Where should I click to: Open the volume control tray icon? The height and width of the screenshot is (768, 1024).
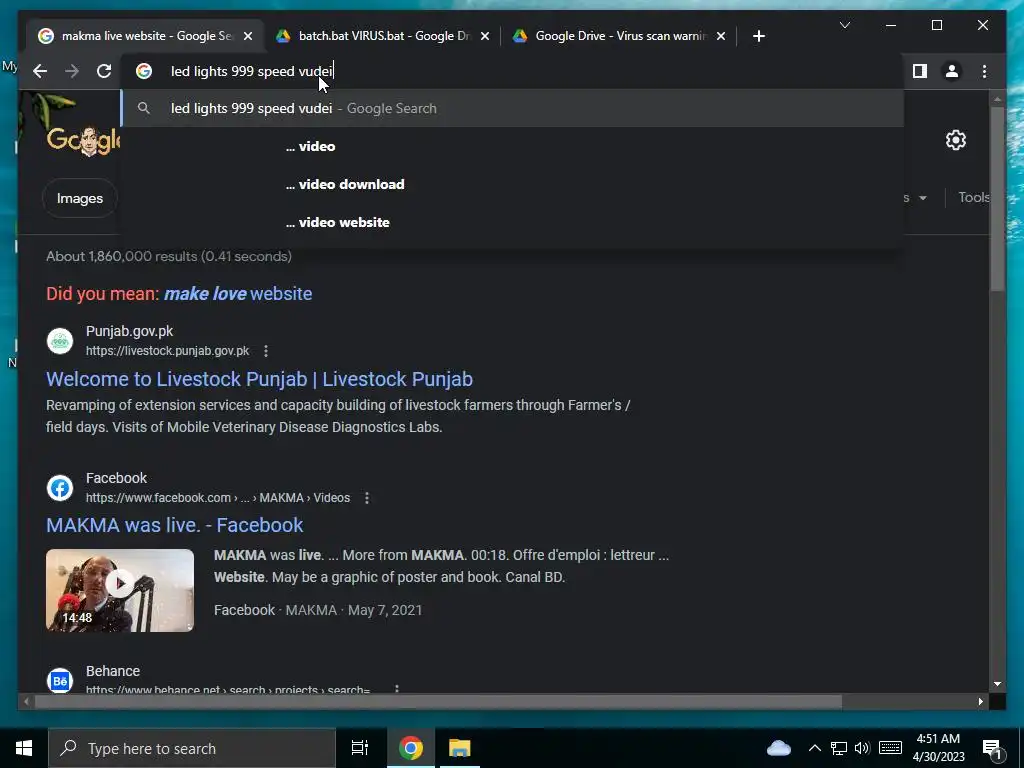coord(862,748)
